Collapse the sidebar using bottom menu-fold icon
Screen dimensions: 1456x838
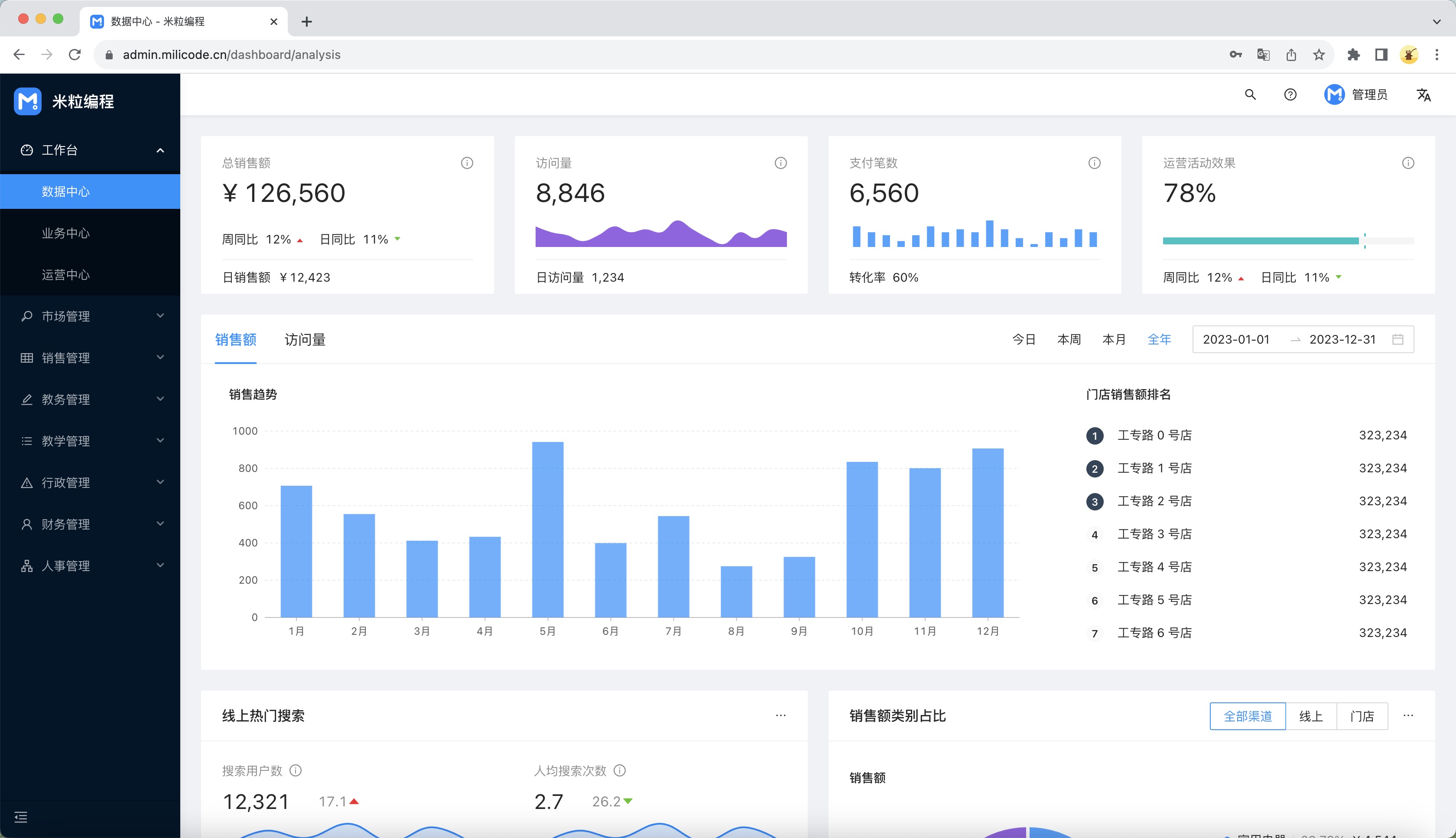[x=21, y=817]
